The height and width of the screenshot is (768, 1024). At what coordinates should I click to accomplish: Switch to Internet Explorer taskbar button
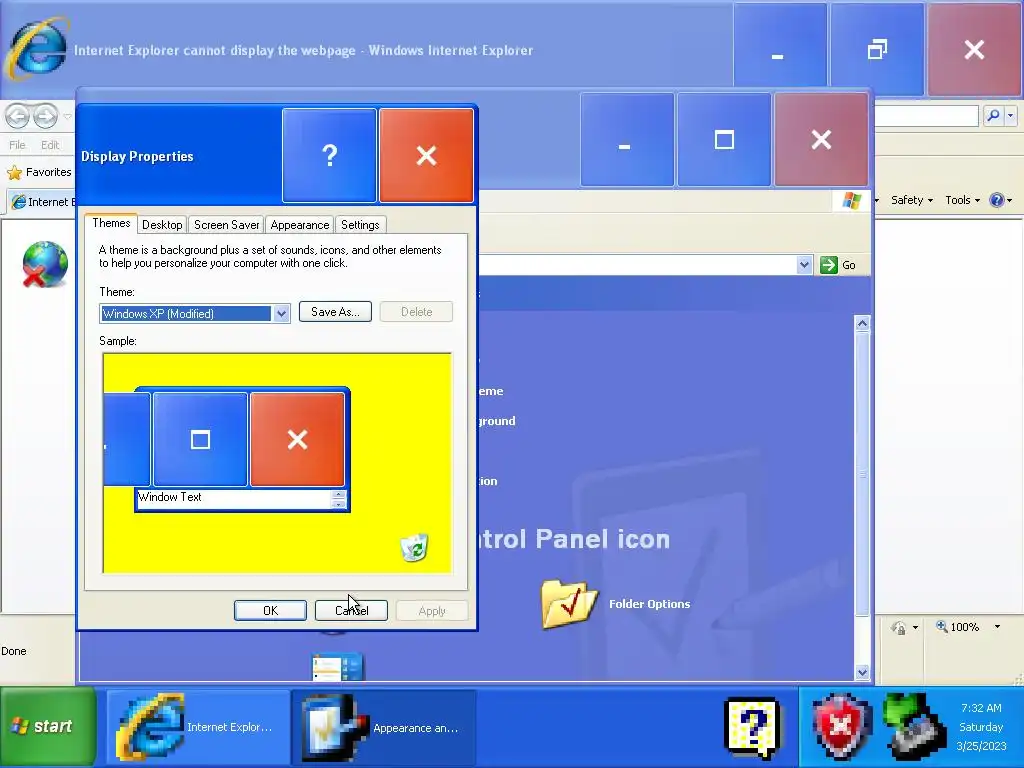coord(198,726)
